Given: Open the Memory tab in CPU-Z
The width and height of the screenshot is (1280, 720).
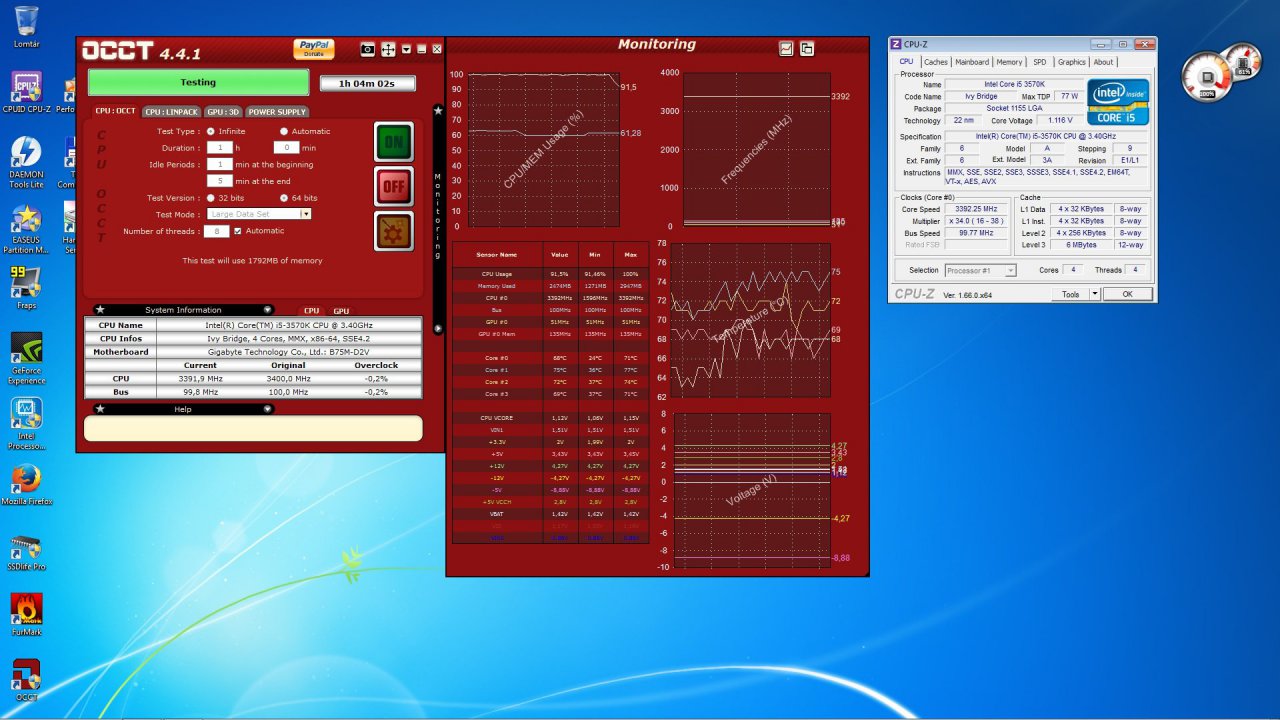Looking at the screenshot, I should pos(1010,62).
